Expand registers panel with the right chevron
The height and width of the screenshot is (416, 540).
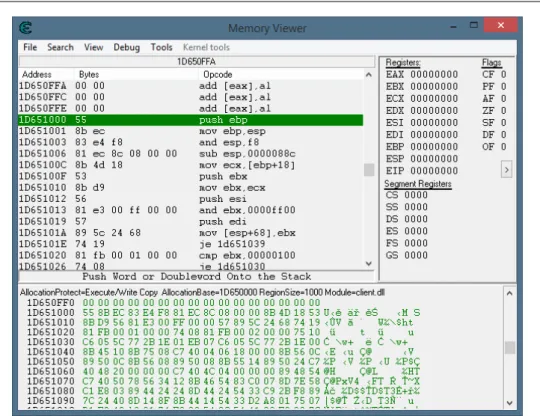[507, 170]
